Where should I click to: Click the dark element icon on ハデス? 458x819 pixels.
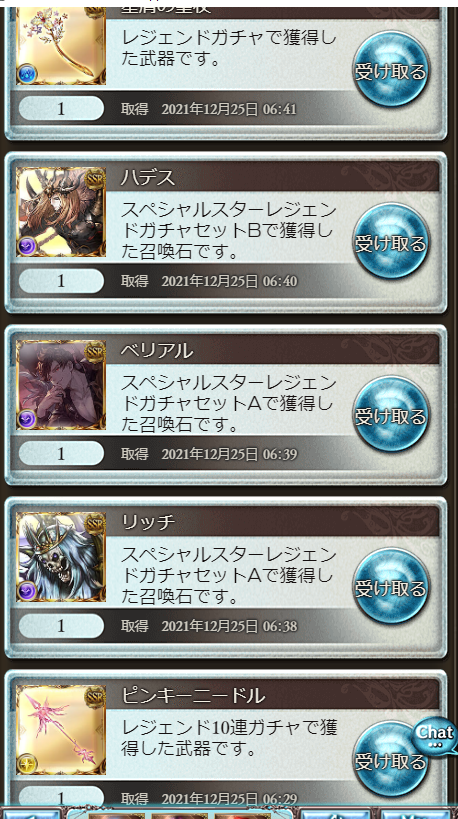pyautogui.click(x=27, y=245)
